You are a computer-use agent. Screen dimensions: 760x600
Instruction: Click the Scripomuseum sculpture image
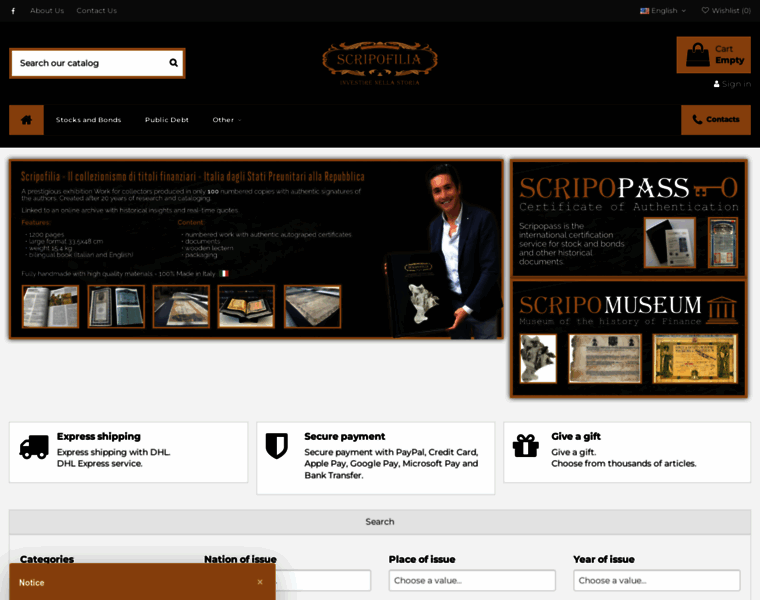(538, 359)
